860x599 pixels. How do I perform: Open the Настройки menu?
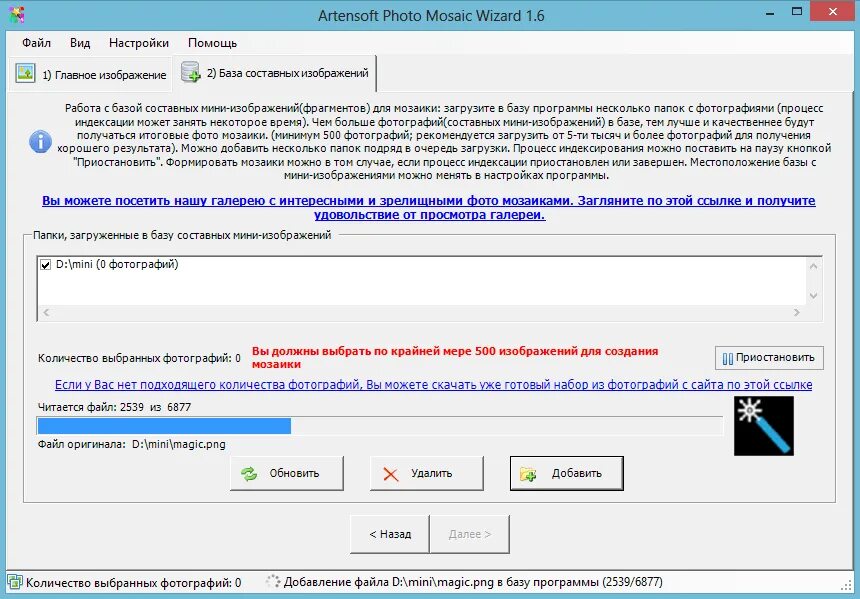139,43
